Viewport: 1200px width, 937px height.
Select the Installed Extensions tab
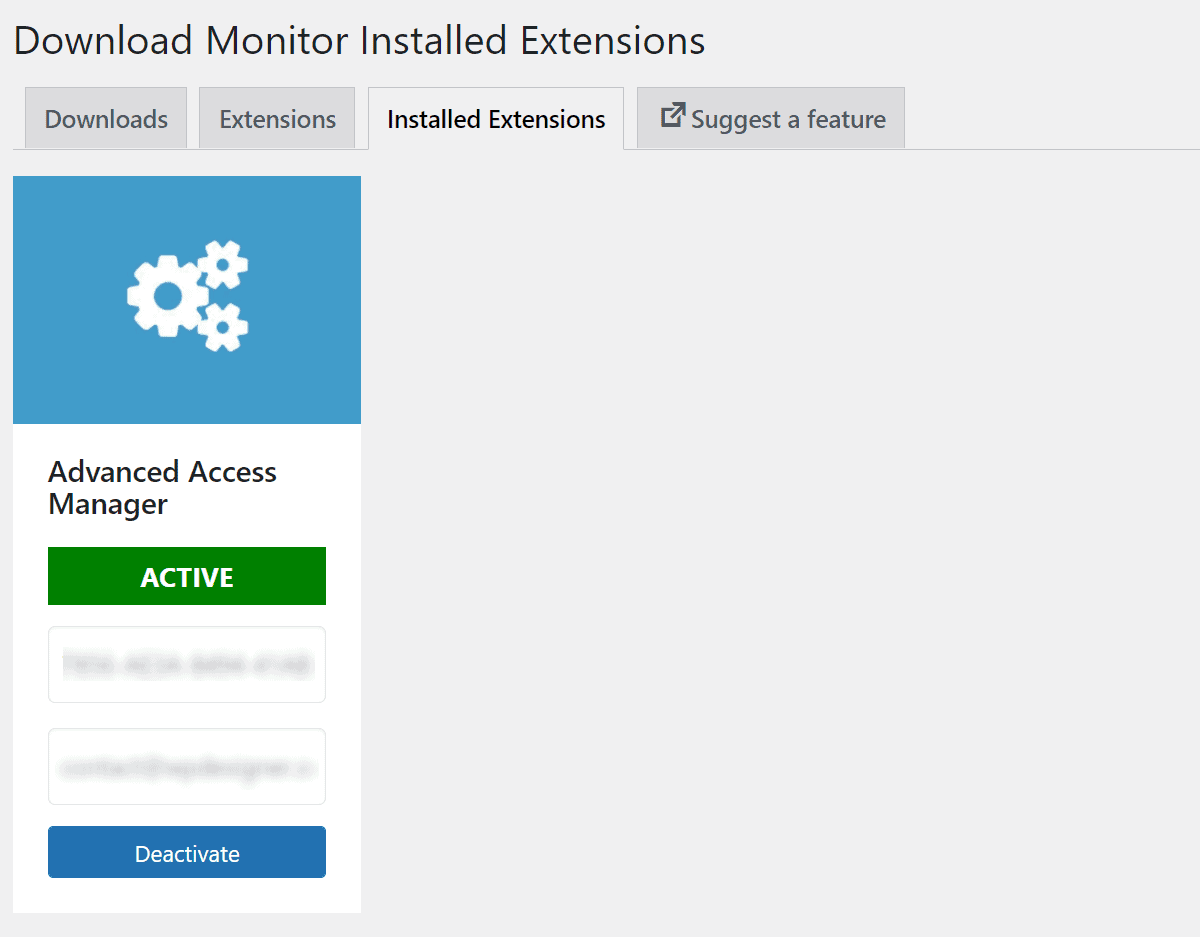[x=494, y=118]
